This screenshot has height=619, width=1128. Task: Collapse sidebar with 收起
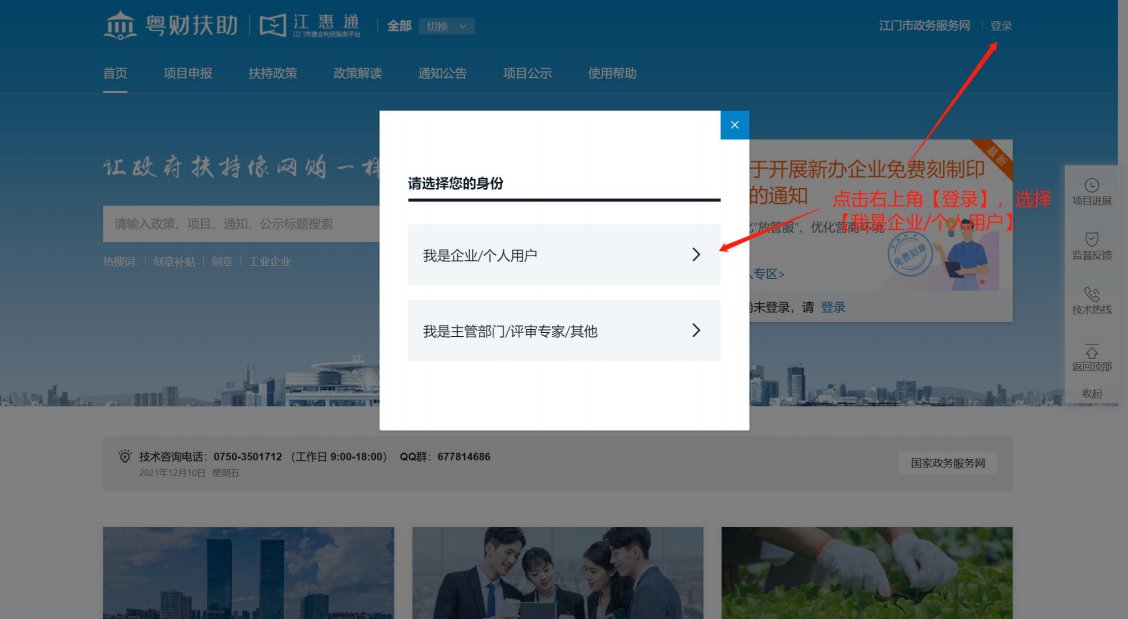pyautogui.click(x=1092, y=394)
